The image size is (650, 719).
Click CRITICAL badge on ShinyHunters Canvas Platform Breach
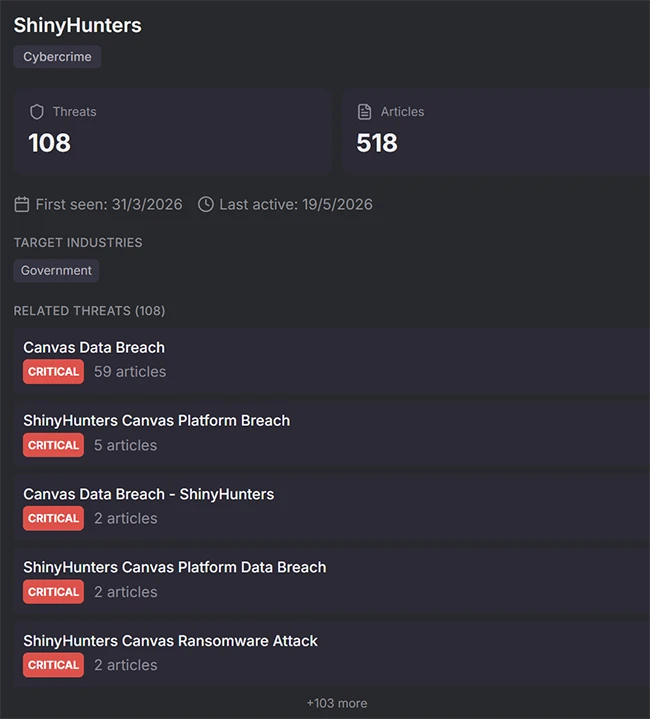54,445
